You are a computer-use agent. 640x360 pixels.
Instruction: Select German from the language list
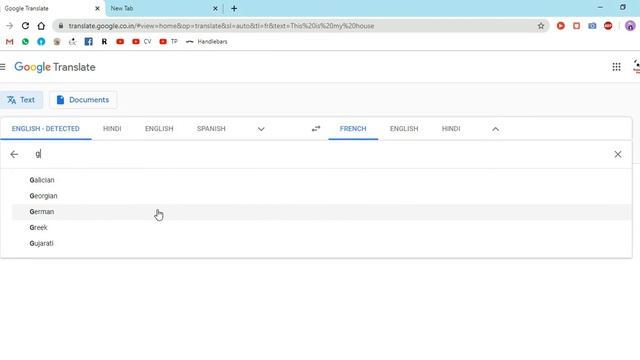click(x=322, y=212)
